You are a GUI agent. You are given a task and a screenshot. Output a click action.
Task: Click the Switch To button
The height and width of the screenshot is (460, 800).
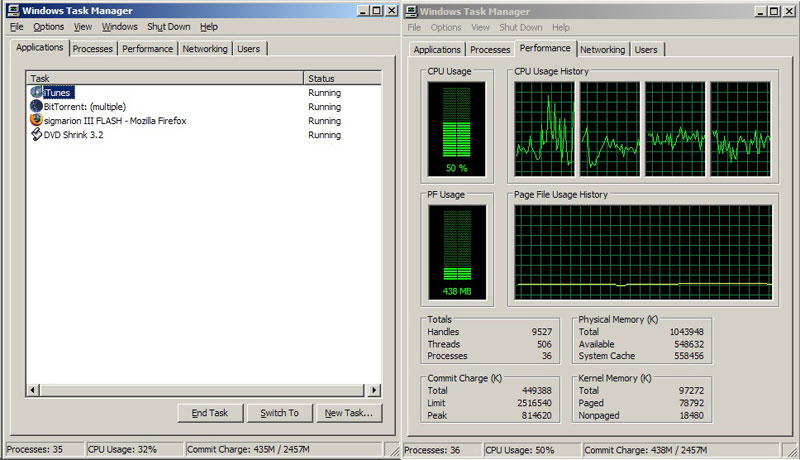[x=280, y=413]
